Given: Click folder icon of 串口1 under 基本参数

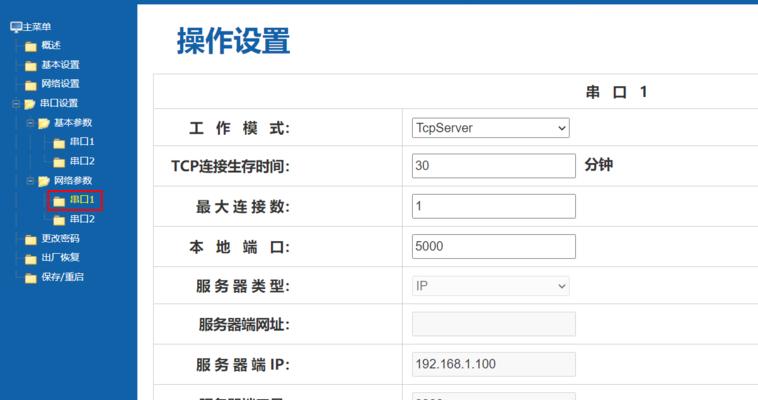Looking at the screenshot, I should tap(59, 143).
